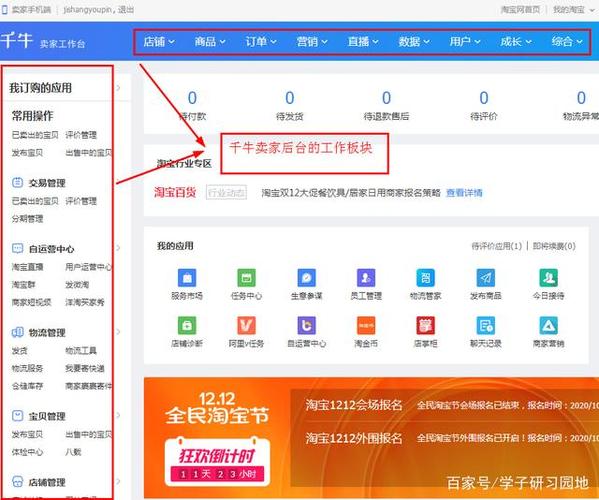The image size is (599, 500).
Task: Click the 狂欢倒计时 countdown card
Action: [217, 461]
